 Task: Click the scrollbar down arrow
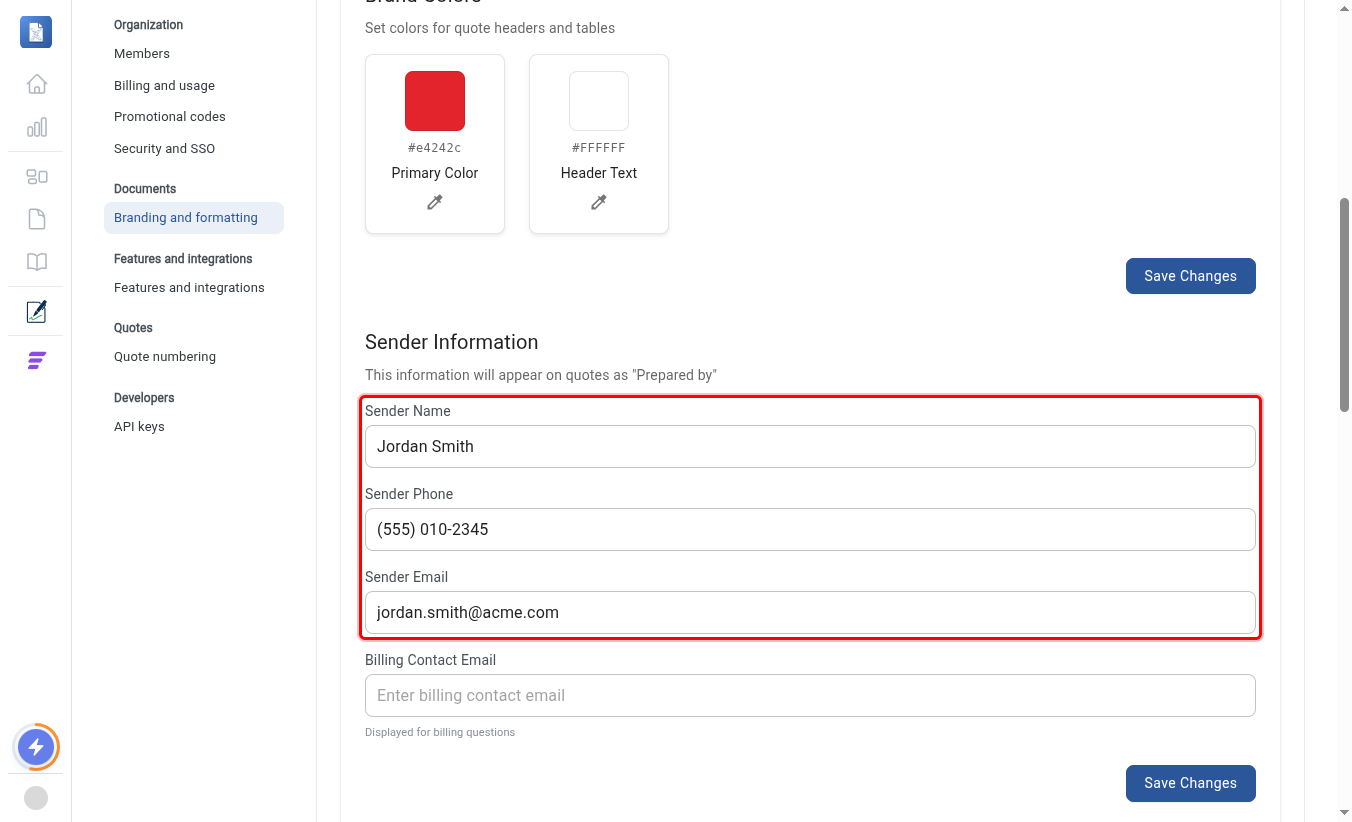tap(1345, 812)
